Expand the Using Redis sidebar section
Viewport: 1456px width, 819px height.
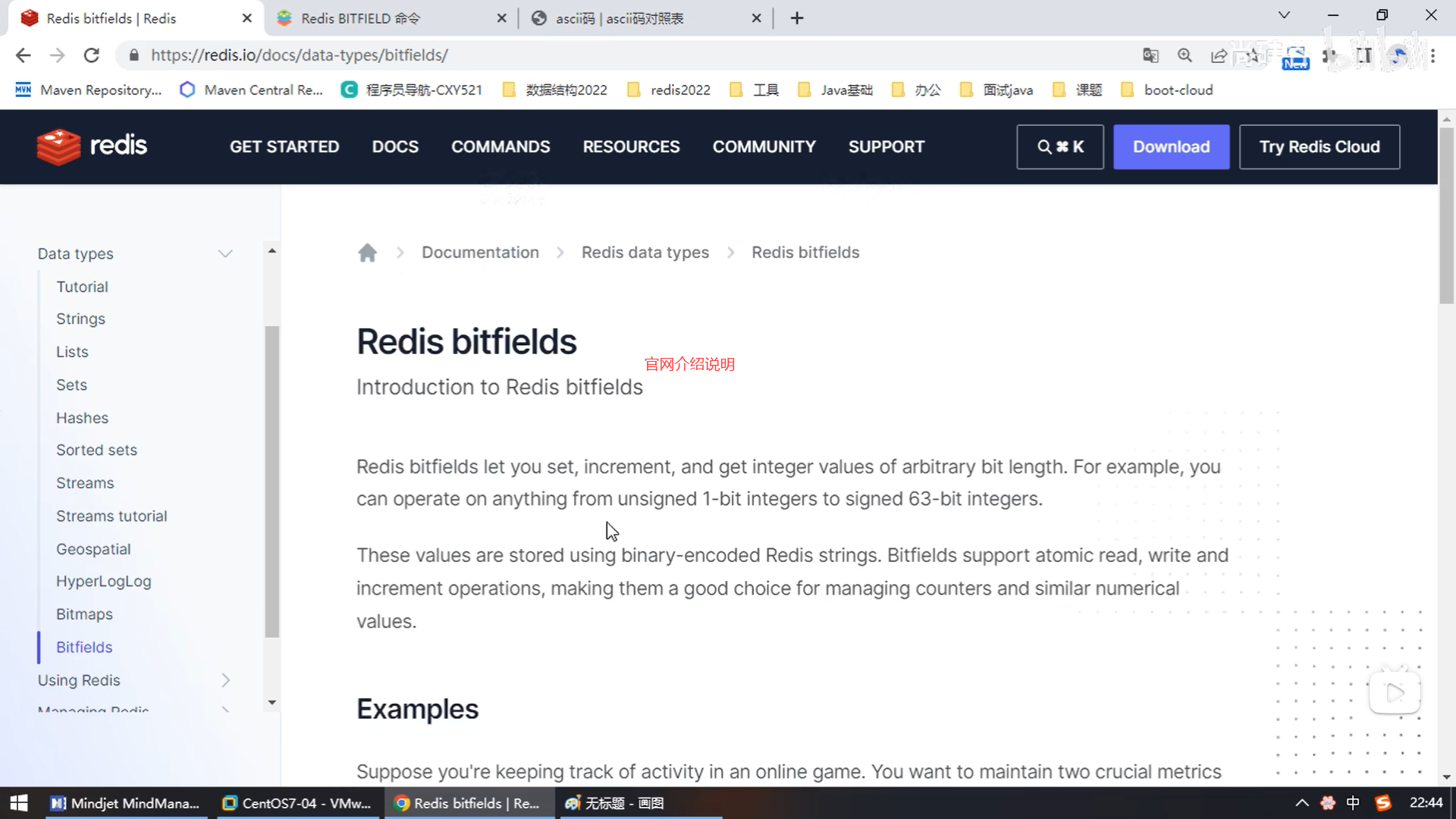point(225,680)
